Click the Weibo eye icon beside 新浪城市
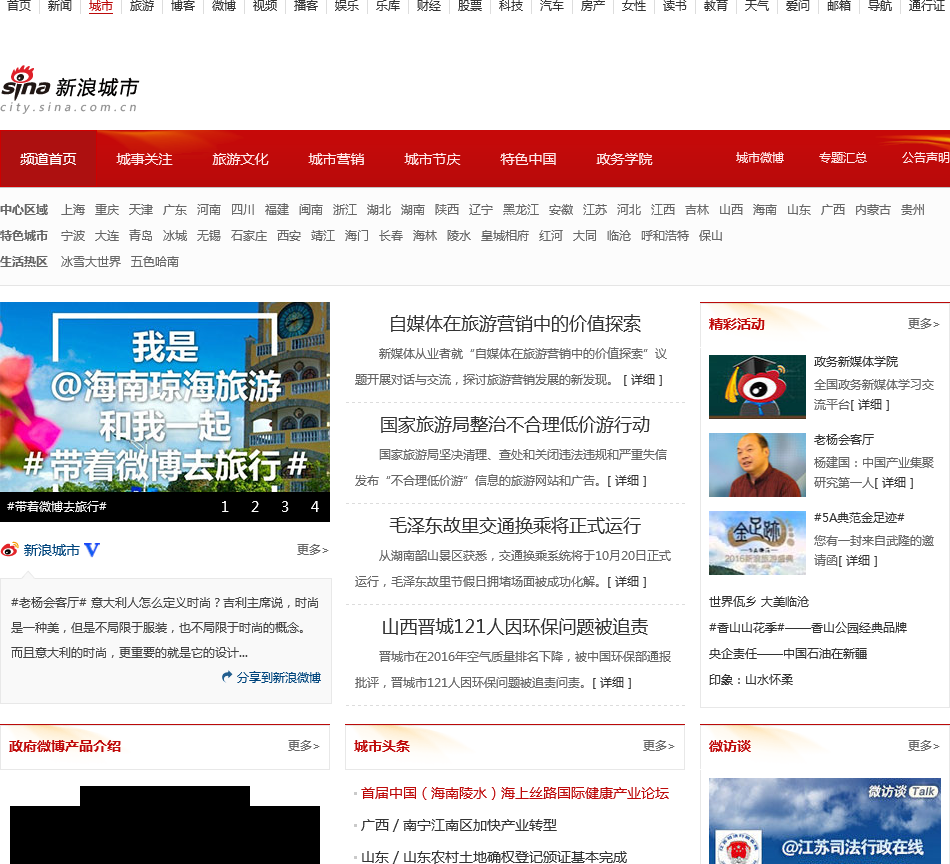The image size is (950, 864). click(x=10, y=550)
